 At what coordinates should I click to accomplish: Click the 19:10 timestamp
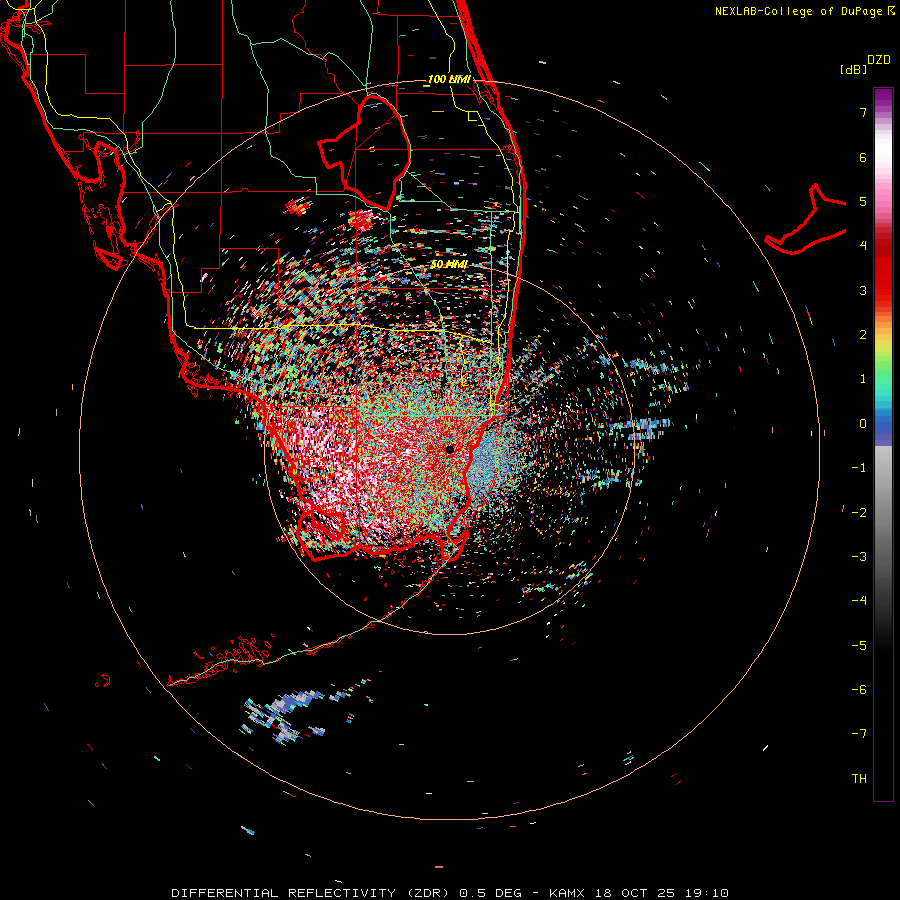coord(707,893)
